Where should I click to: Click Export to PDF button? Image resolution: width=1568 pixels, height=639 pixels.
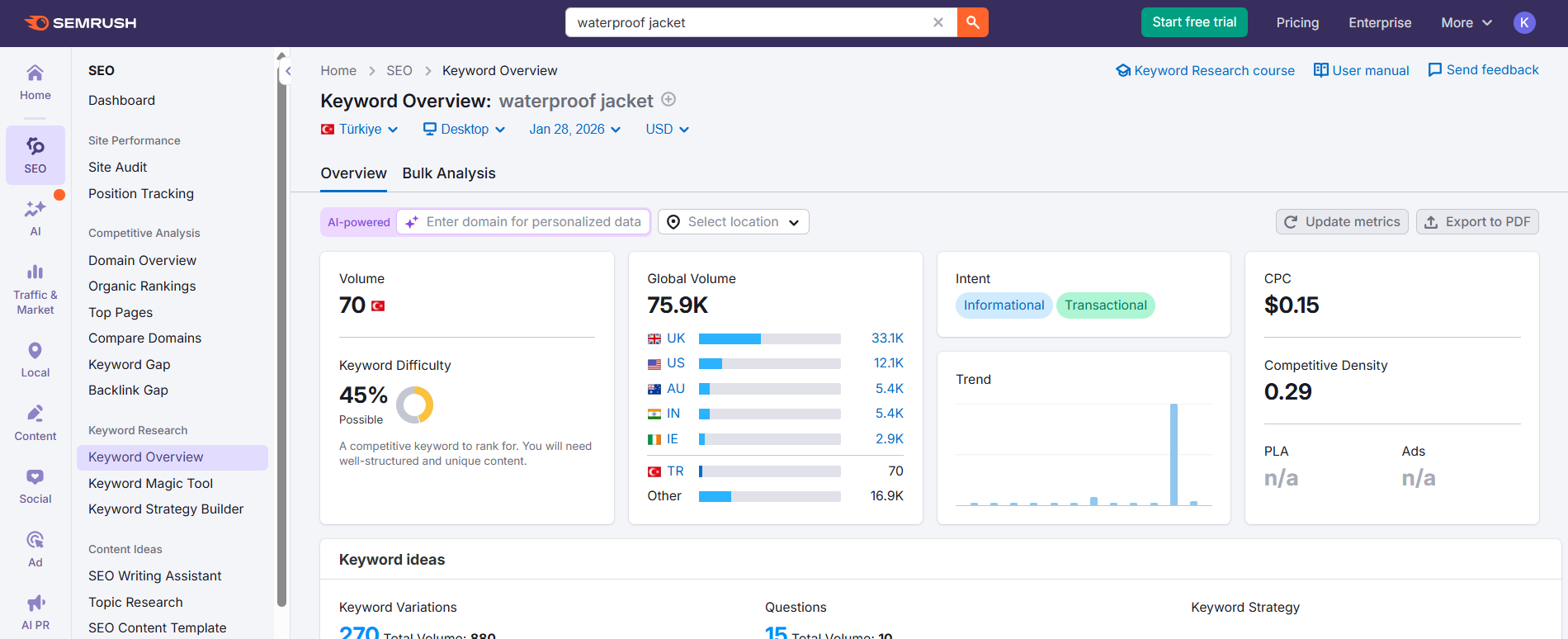point(1477,222)
